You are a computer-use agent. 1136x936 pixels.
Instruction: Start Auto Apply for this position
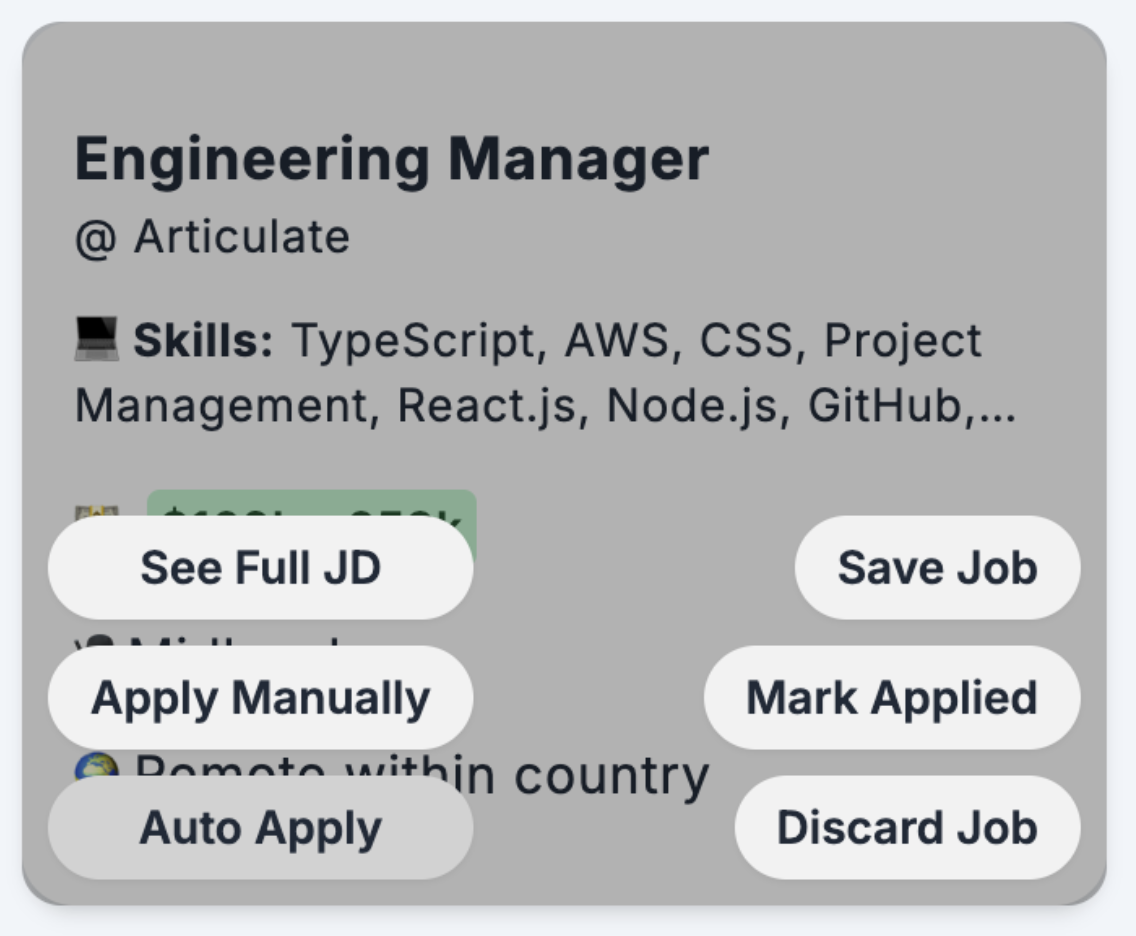tap(261, 828)
